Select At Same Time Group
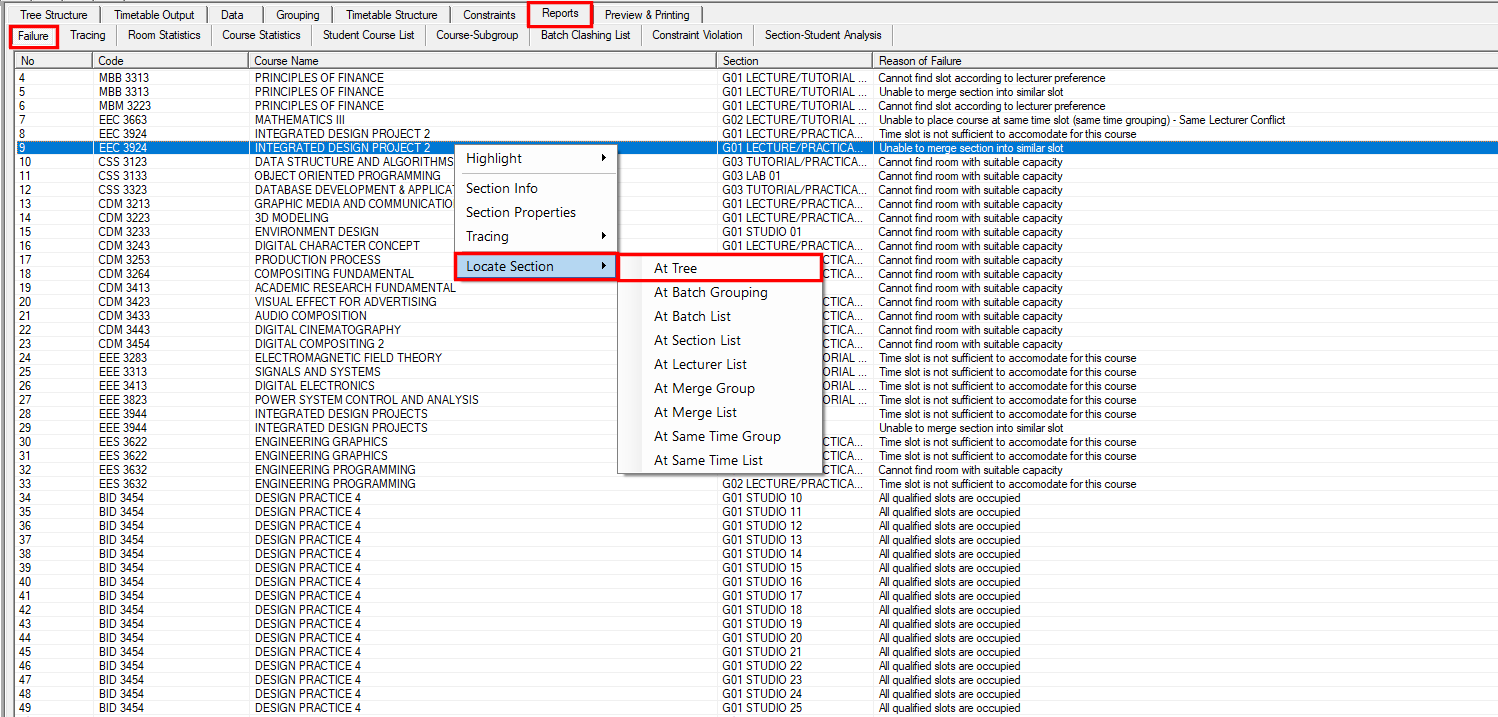The height and width of the screenshot is (717, 1498). point(720,436)
